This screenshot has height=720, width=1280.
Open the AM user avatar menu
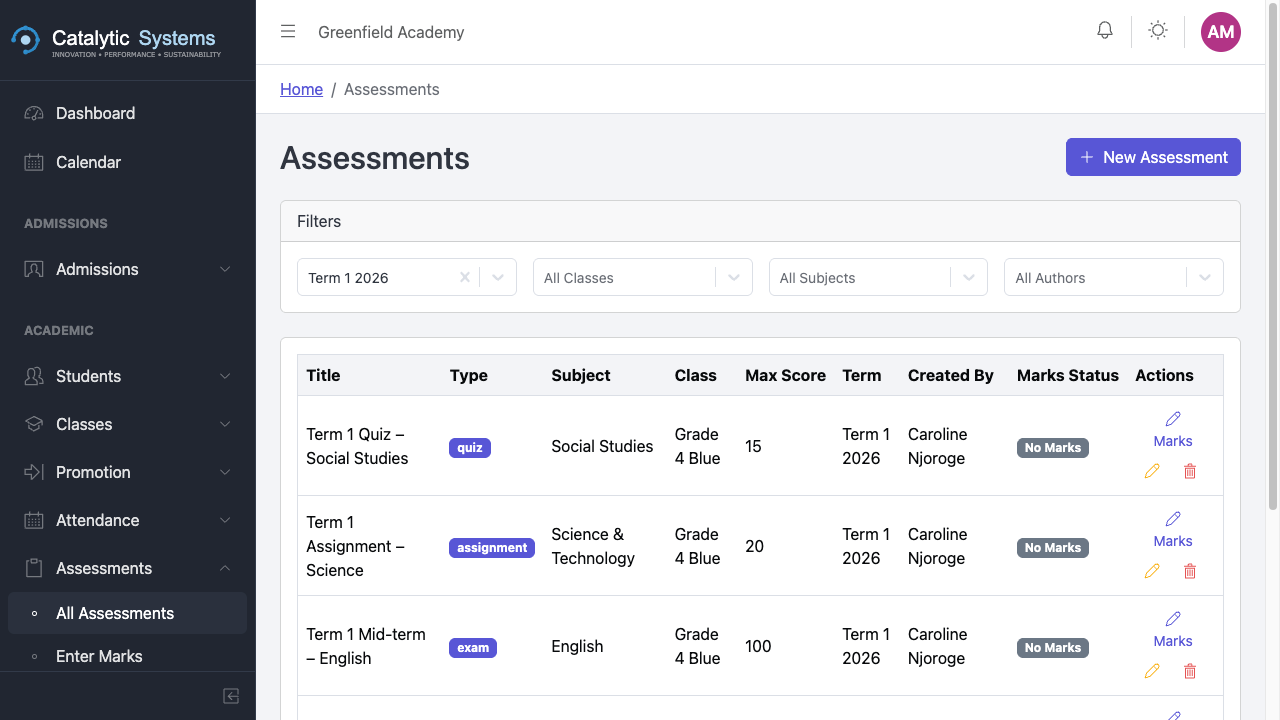pos(1221,32)
